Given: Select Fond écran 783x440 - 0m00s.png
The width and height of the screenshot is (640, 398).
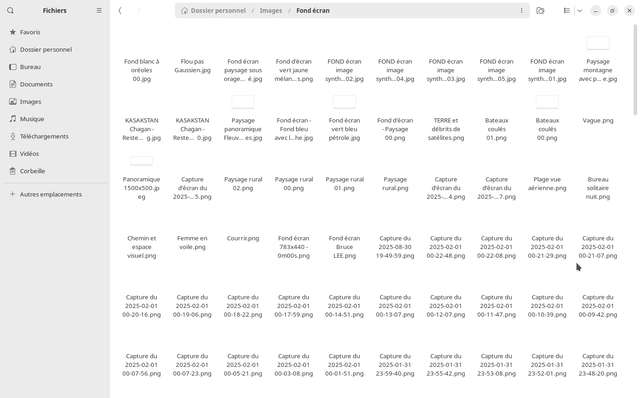Looking at the screenshot, I should tap(293, 247).
